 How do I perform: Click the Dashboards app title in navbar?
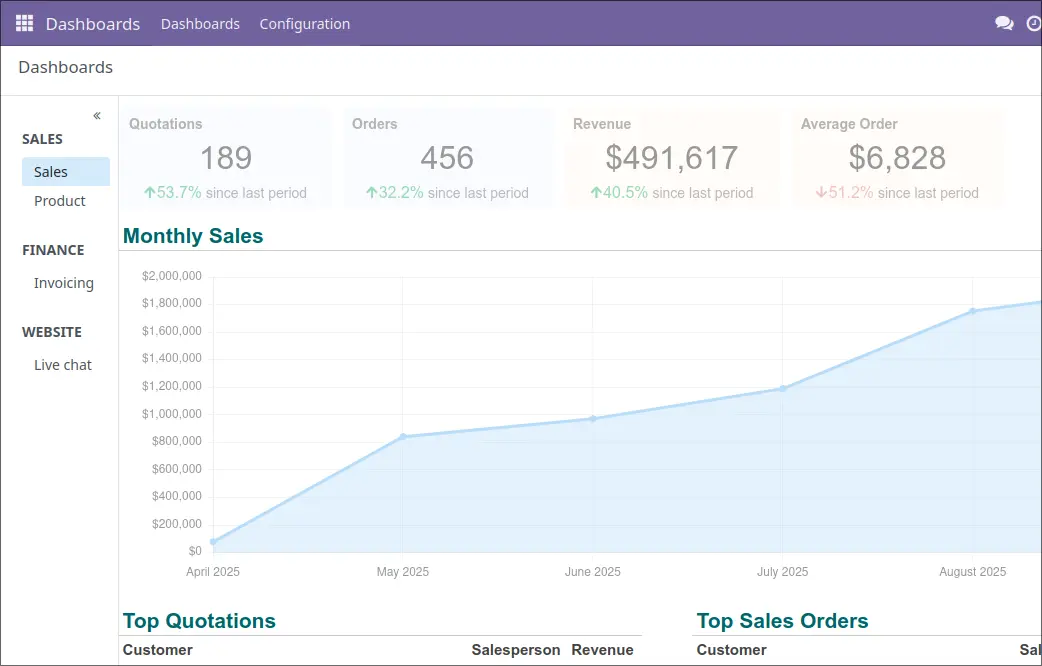pyautogui.click(x=93, y=24)
